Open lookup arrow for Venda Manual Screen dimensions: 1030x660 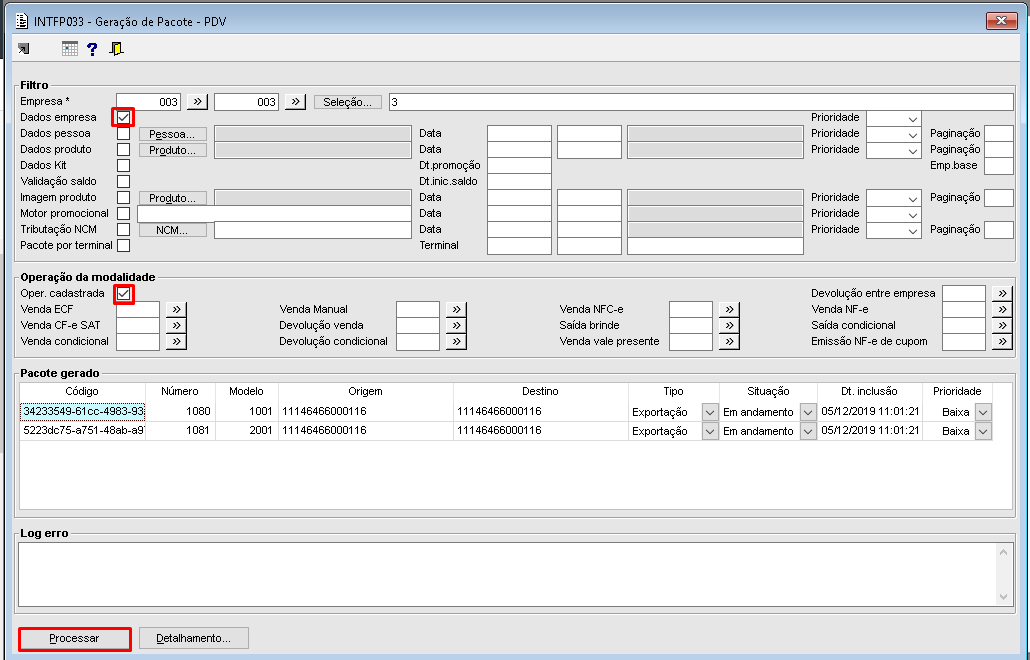(456, 309)
